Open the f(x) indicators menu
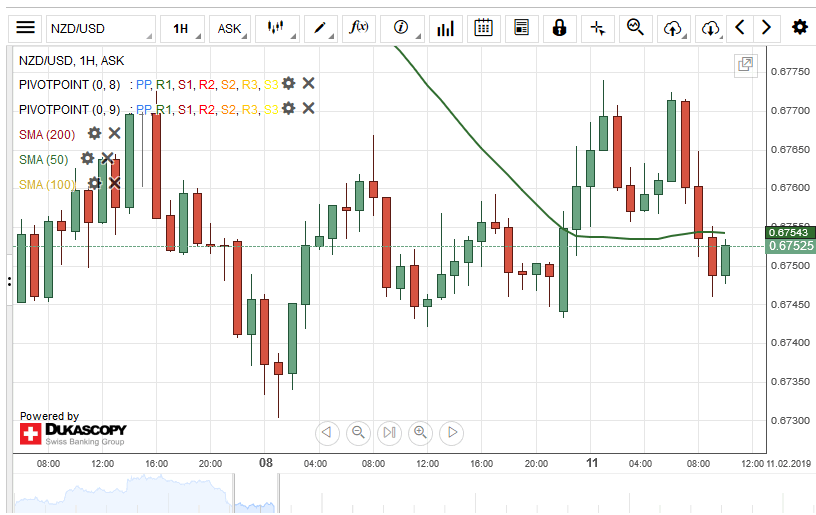The image size is (816, 515). click(359, 28)
